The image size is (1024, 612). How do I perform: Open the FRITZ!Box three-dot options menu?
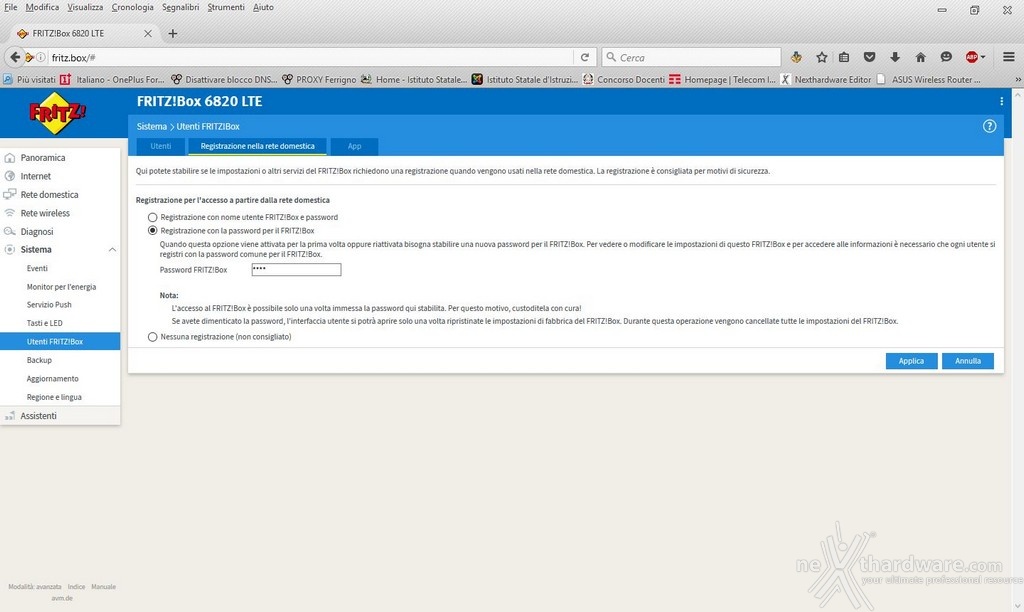click(x=1001, y=101)
